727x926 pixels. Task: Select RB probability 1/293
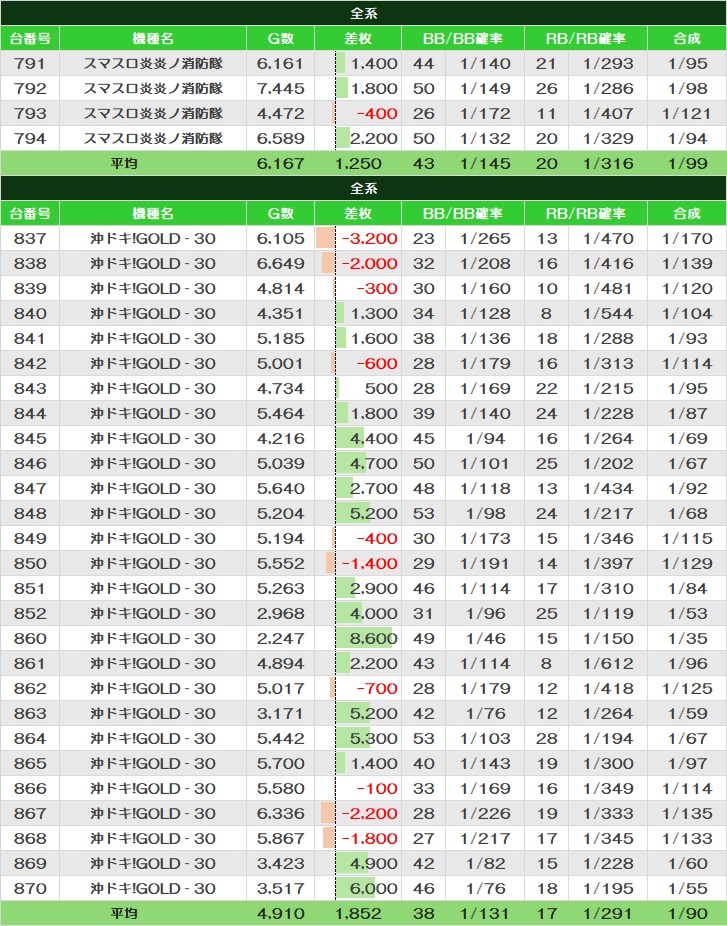click(608, 63)
